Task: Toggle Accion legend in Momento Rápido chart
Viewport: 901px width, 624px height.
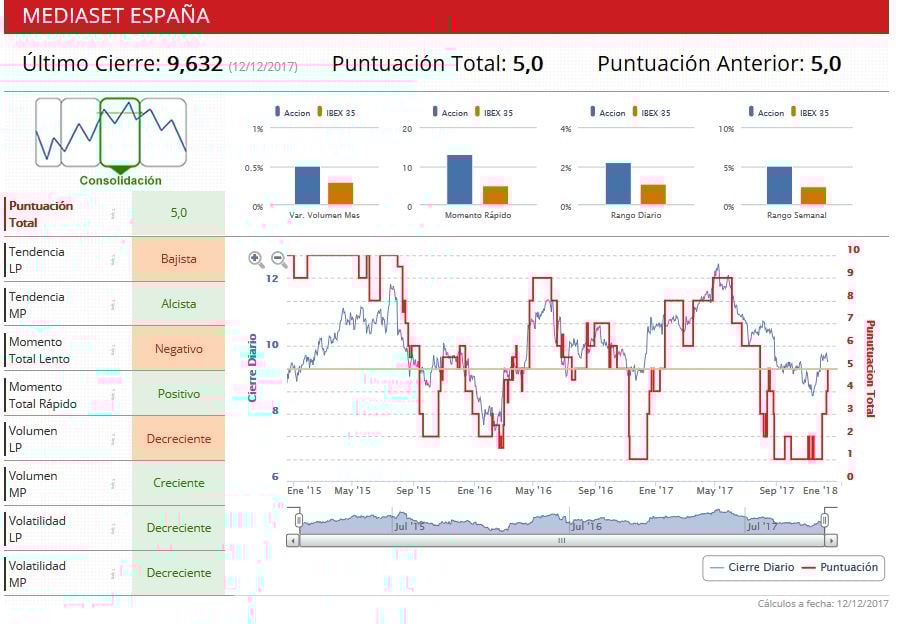Action: coord(450,112)
